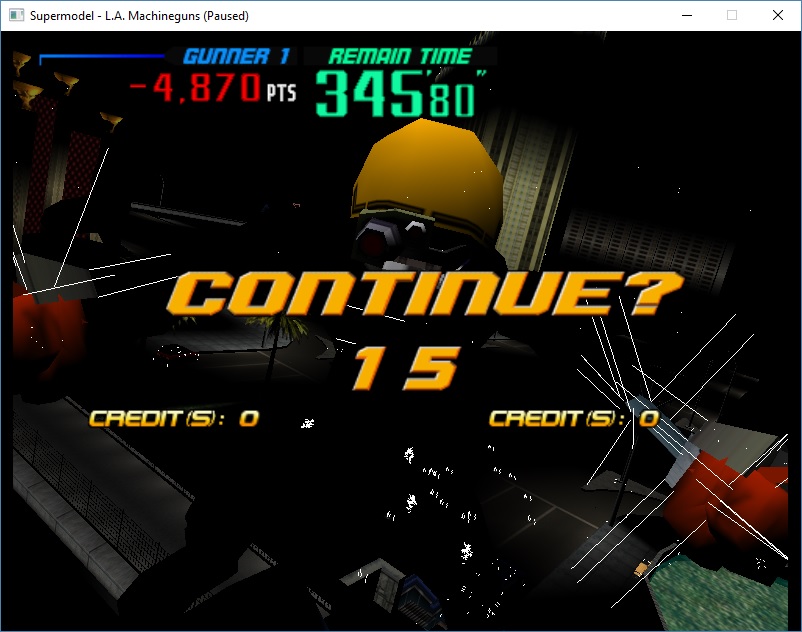Viewport: 802px width, 632px height.
Task: Close the Supermodel window
Action: point(777,15)
